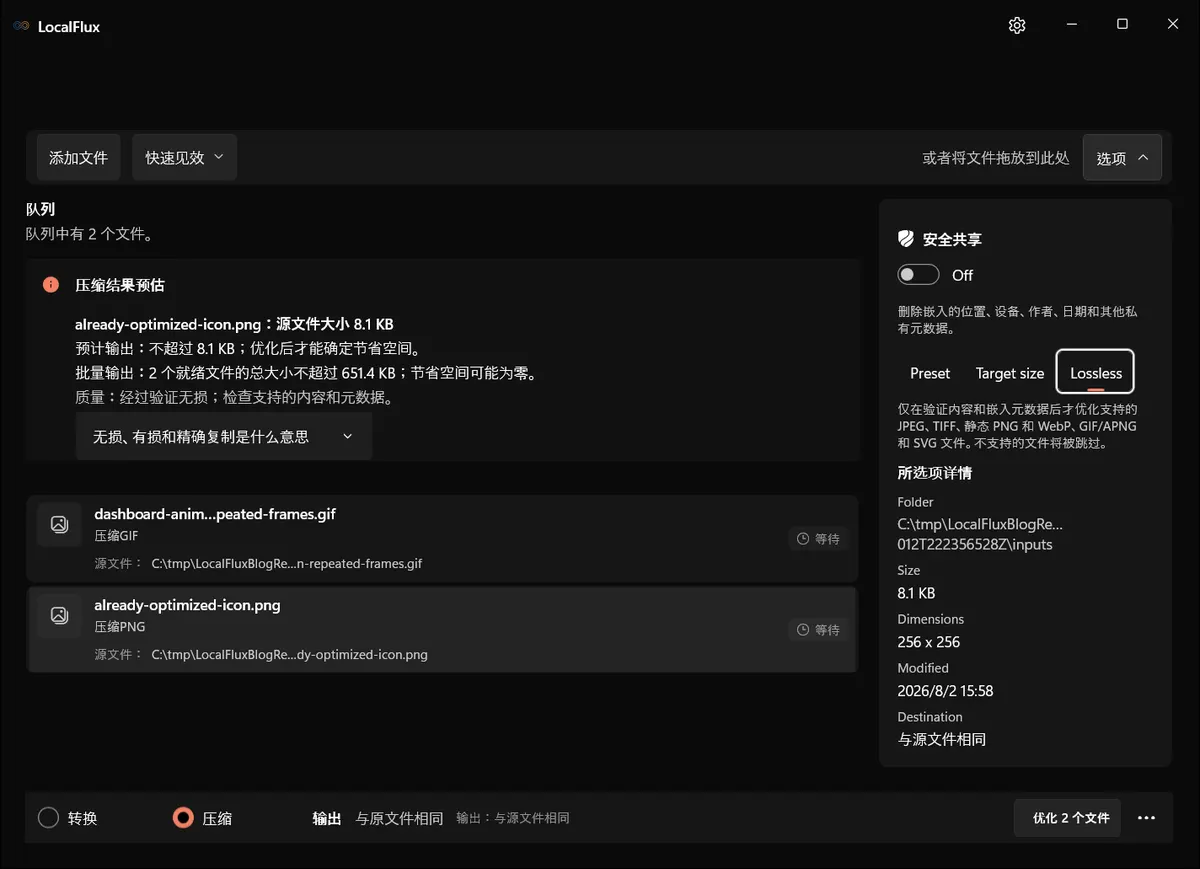The image size is (1200, 869).
Task: Click the 8.1 KB Size value
Action: click(x=916, y=593)
